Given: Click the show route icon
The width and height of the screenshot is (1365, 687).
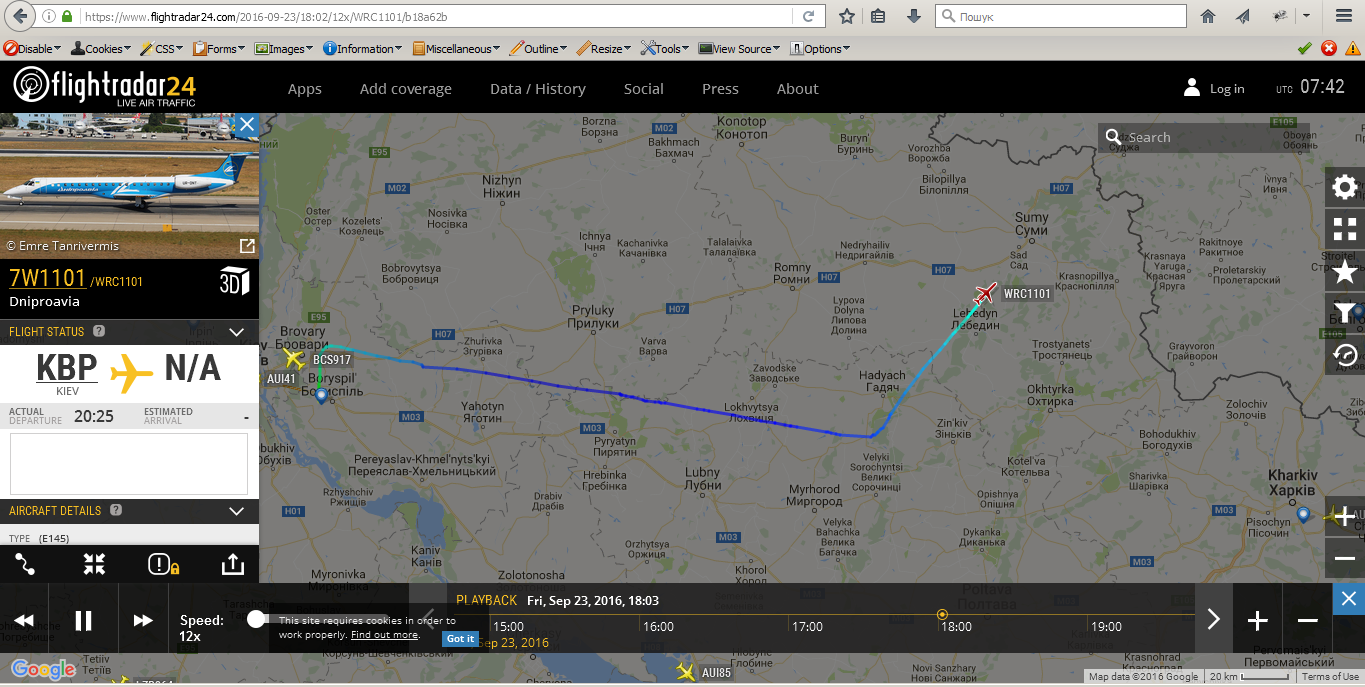Looking at the screenshot, I should [25, 565].
